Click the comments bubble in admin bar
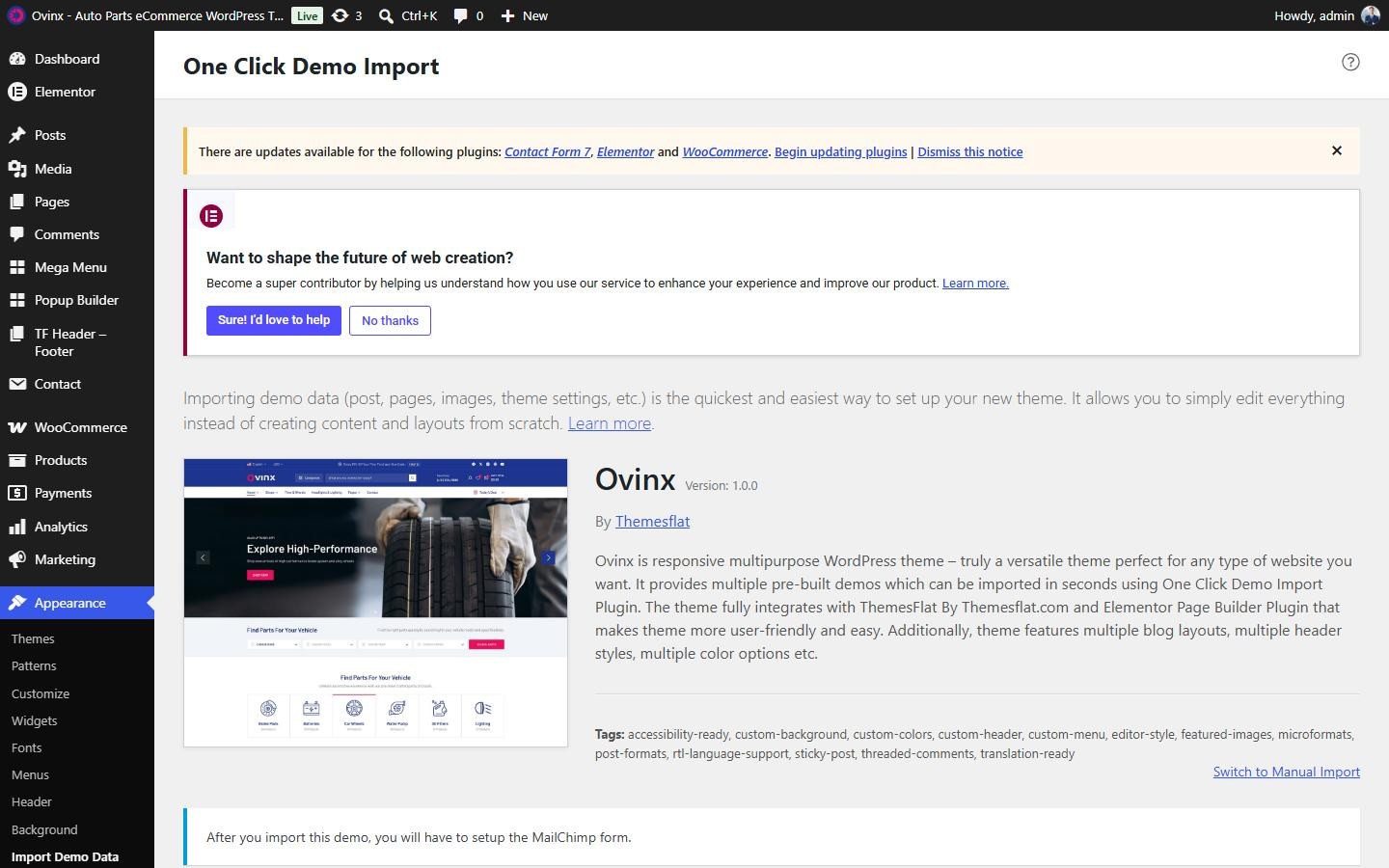 pos(460,15)
